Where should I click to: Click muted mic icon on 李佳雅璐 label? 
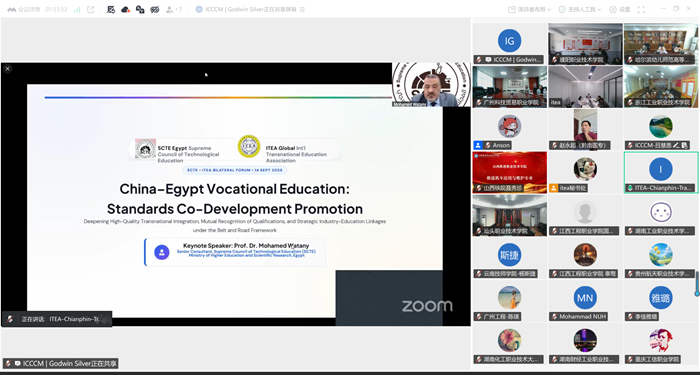(630, 317)
